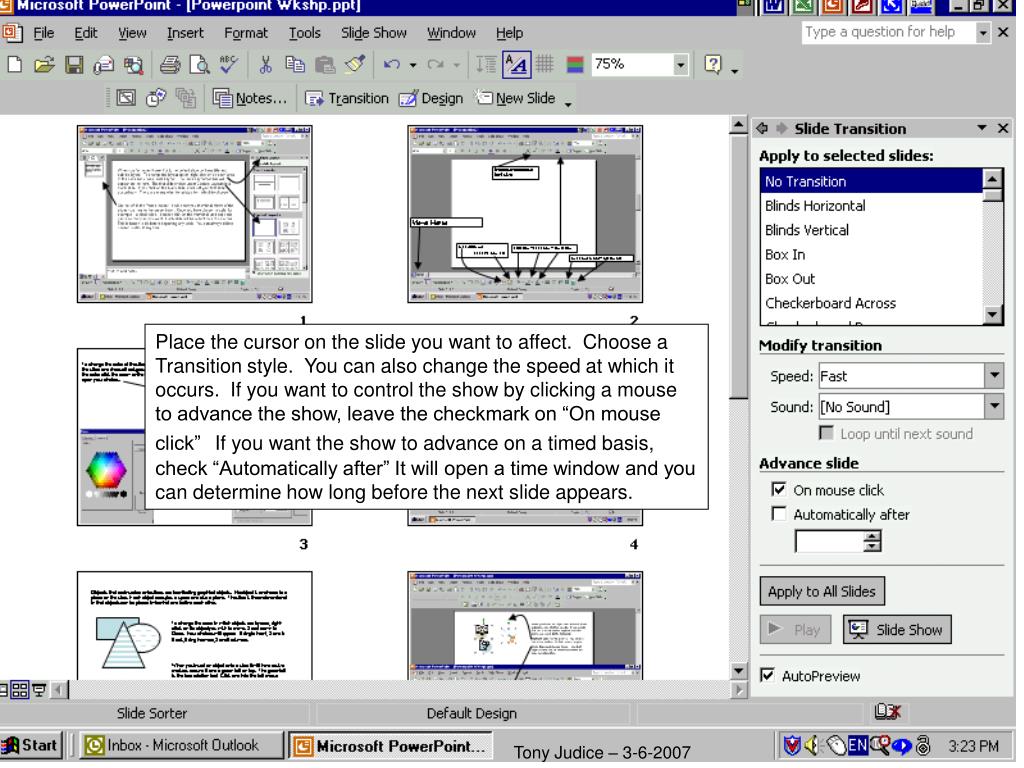
Task: Click the Design toolbar button
Action: point(431,98)
